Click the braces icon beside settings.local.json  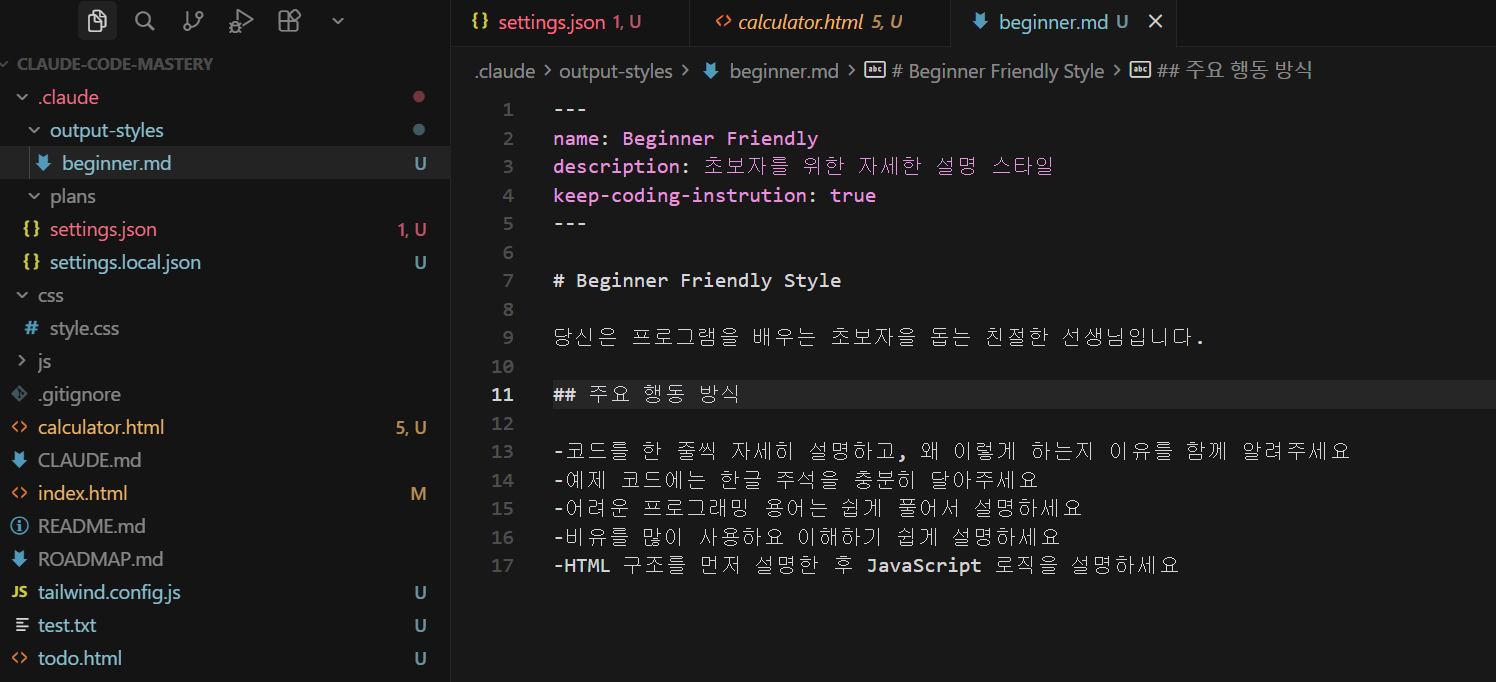click(31, 262)
